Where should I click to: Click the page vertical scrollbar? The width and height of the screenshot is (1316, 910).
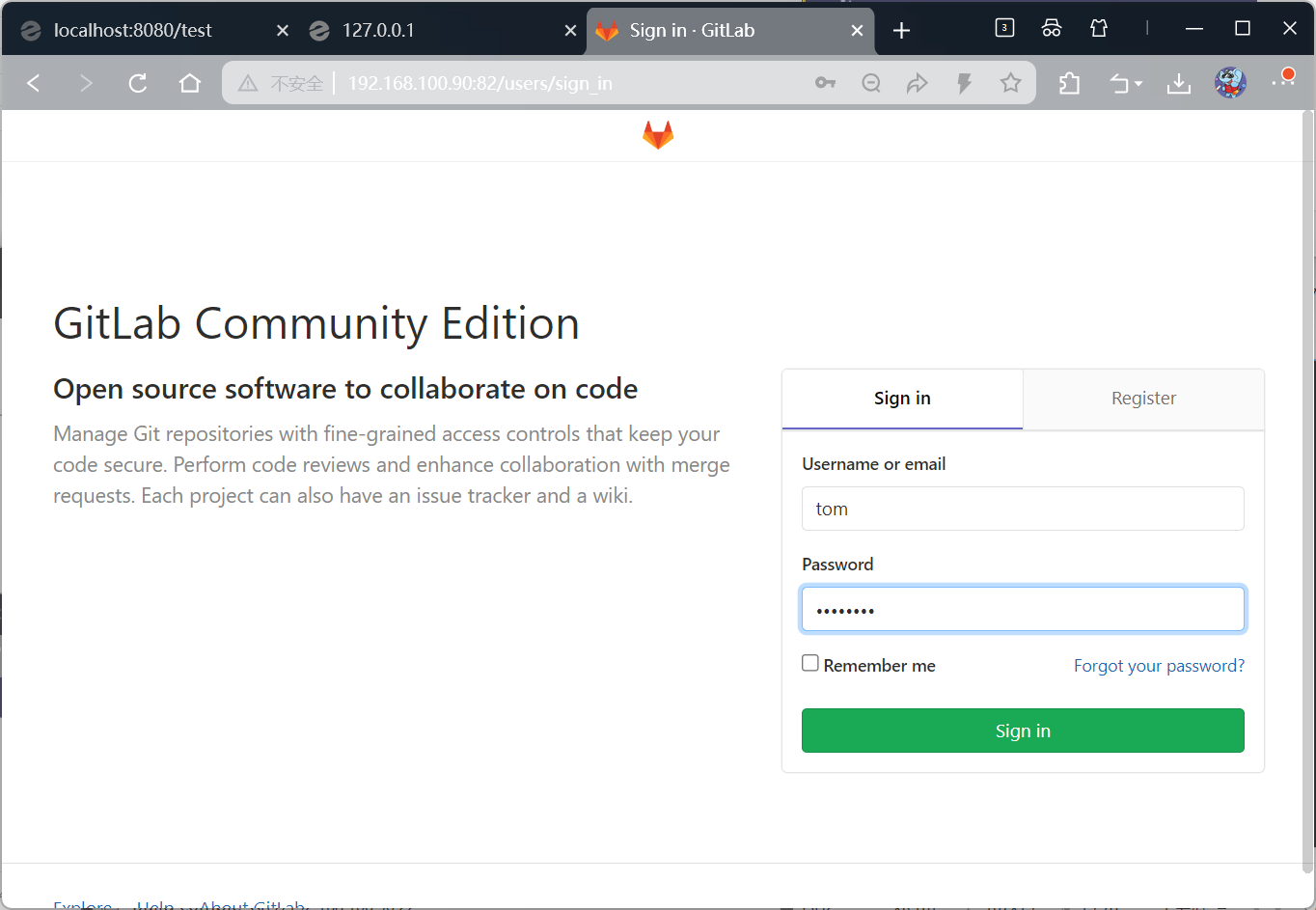click(1308, 492)
